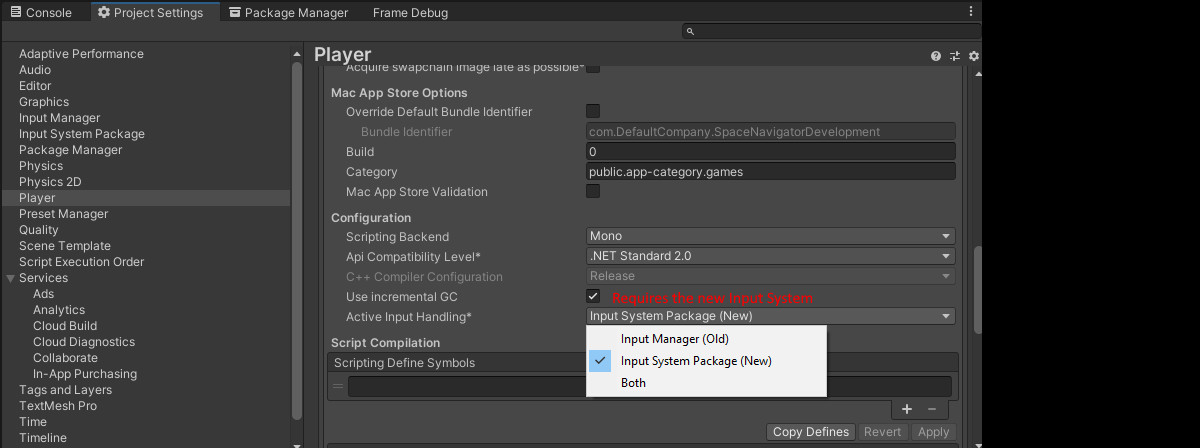Remove a scripting define symbol with minus
The width and height of the screenshot is (1200, 448).
[x=932, y=409]
